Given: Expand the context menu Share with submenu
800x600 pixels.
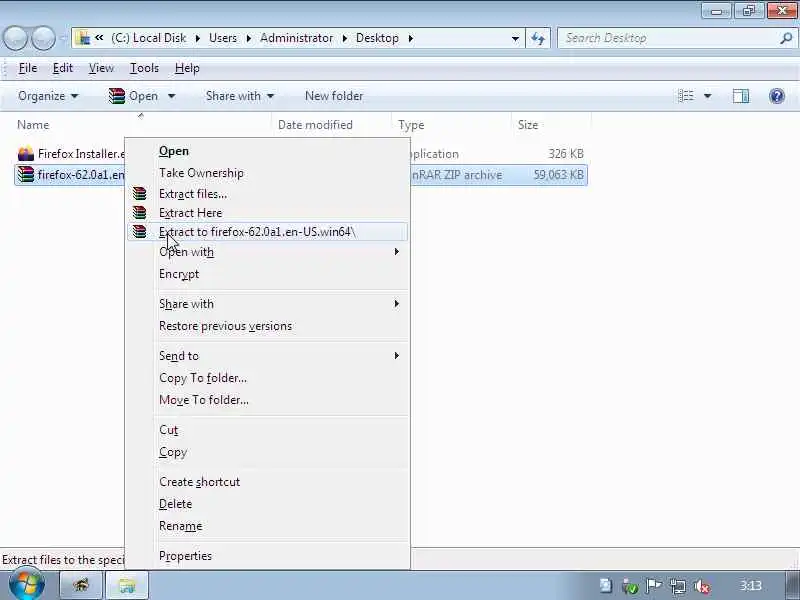Looking at the screenshot, I should [396, 304].
